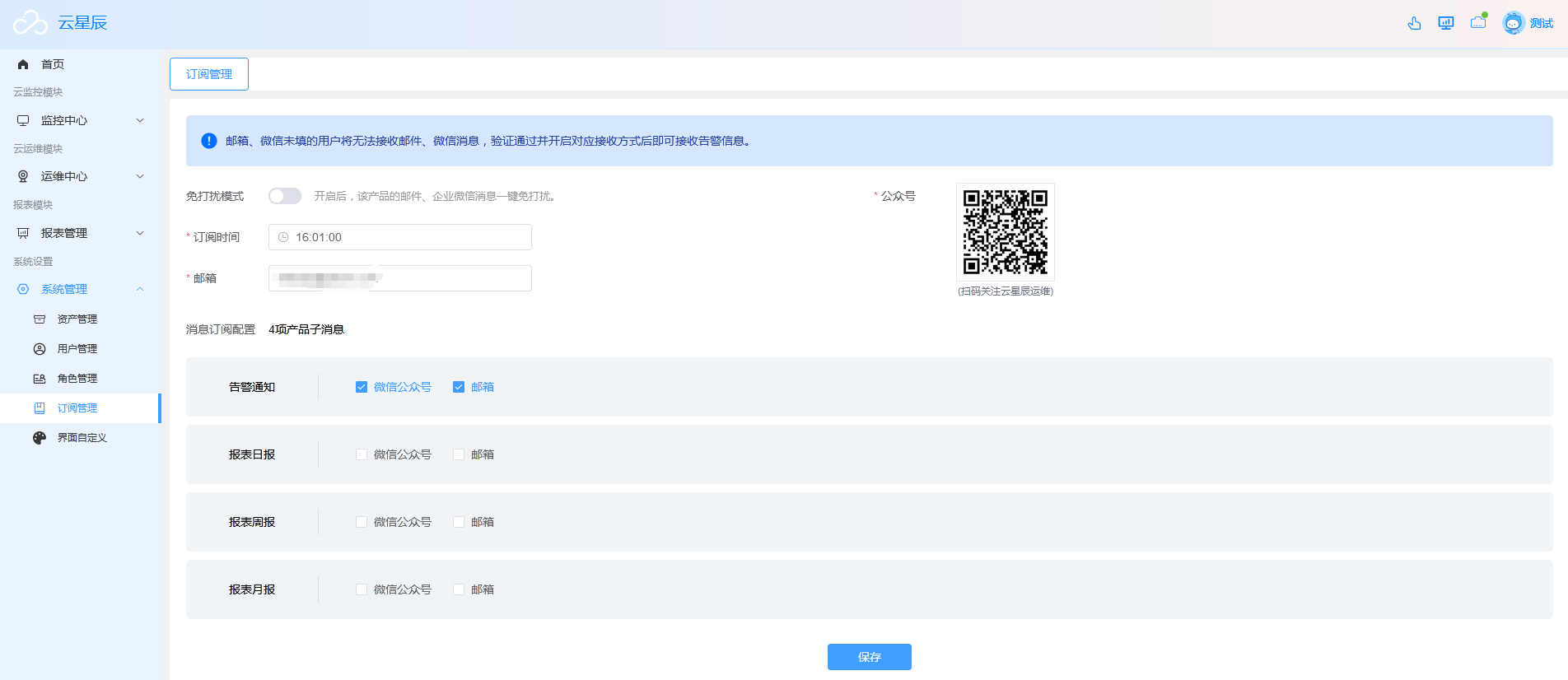Click the 订阅管理 book icon

pyautogui.click(x=40, y=408)
